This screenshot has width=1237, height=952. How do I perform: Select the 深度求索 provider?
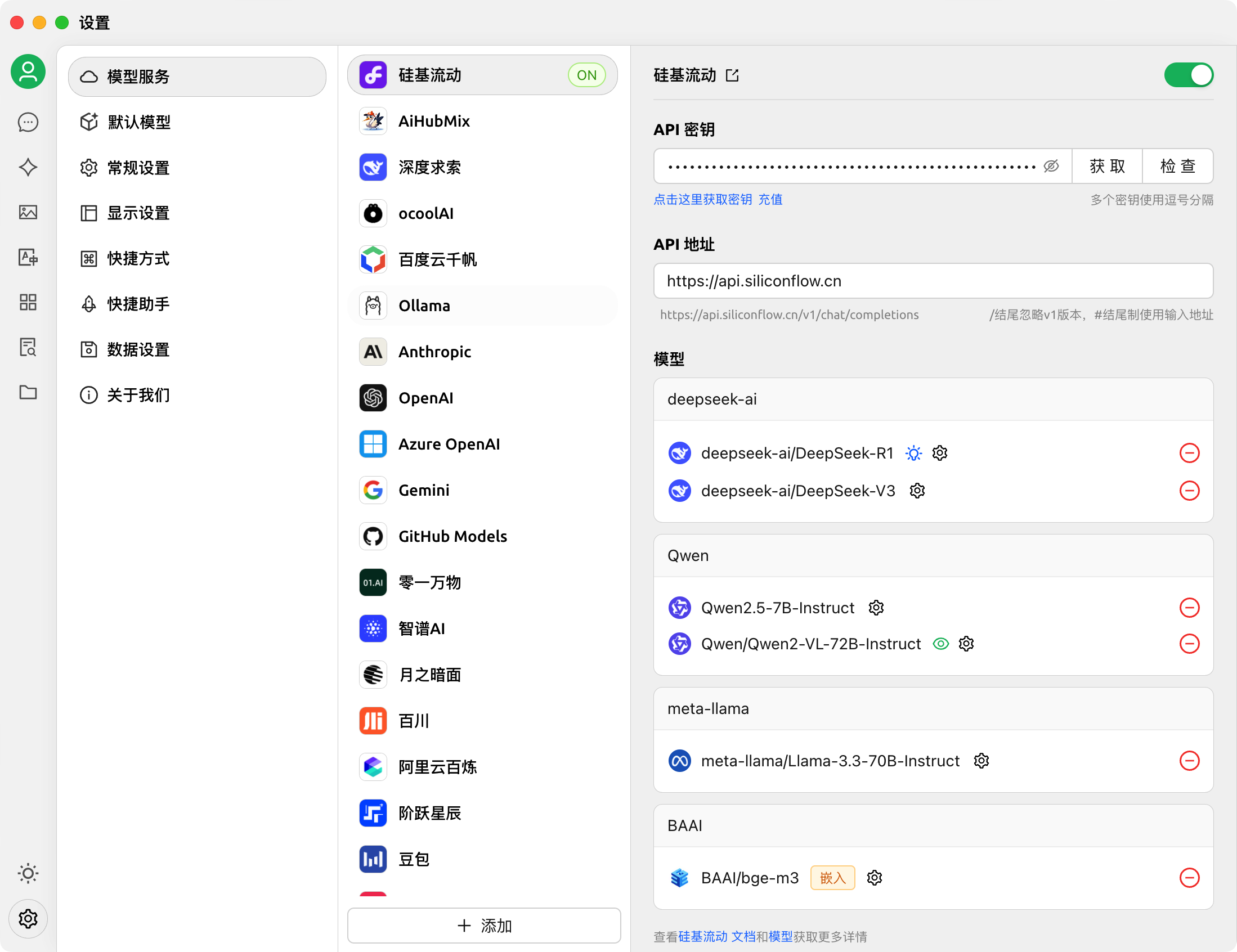pos(482,167)
